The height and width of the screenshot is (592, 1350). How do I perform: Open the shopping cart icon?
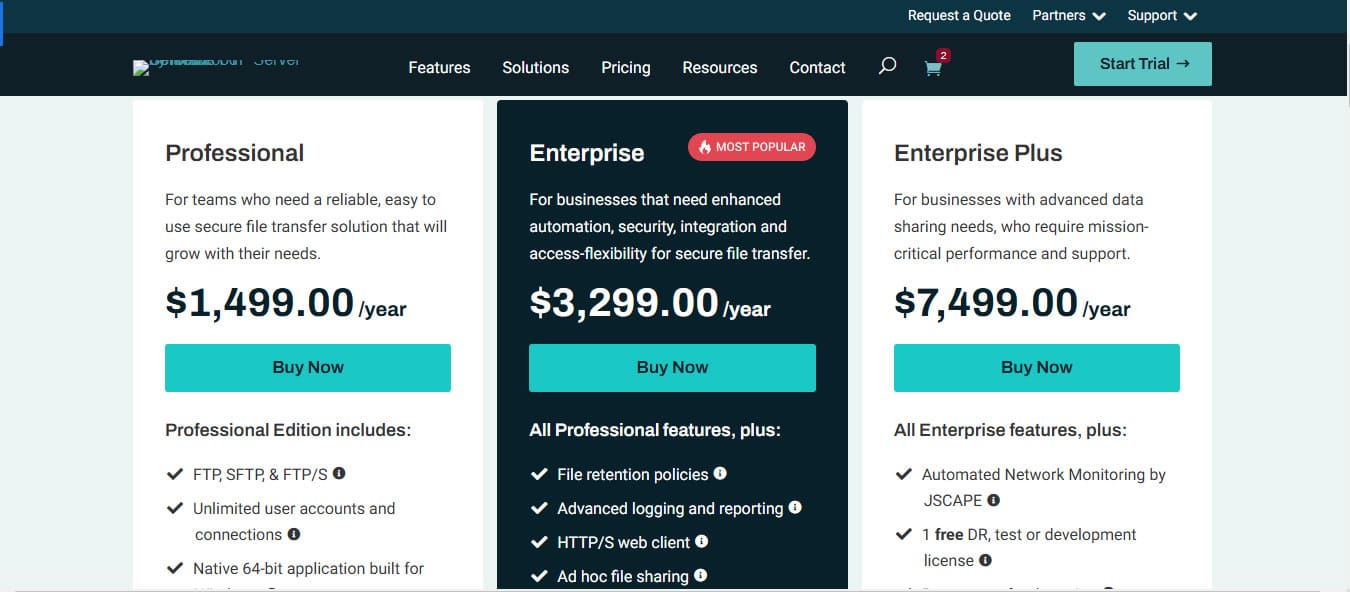click(933, 68)
